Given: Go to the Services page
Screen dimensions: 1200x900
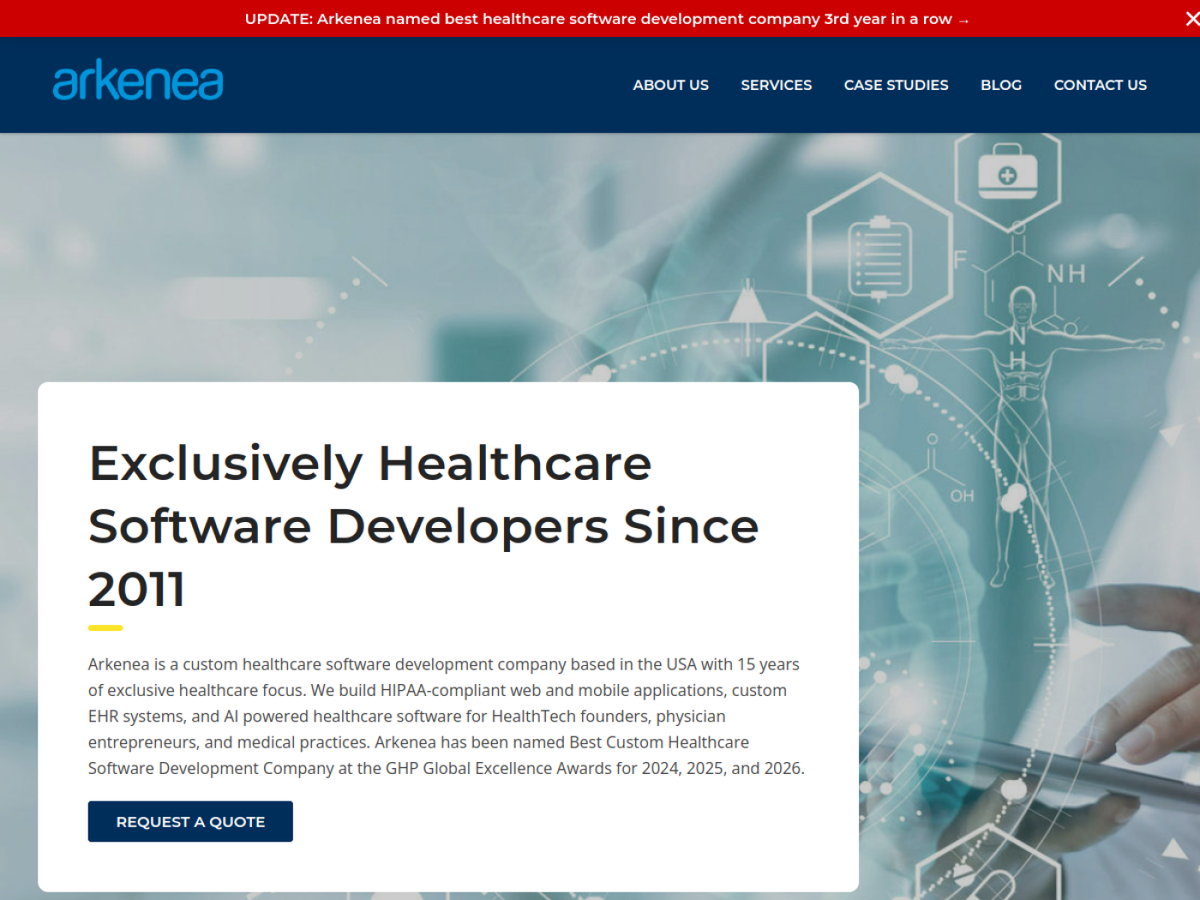Looking at the screenshot, I should 776,85.
